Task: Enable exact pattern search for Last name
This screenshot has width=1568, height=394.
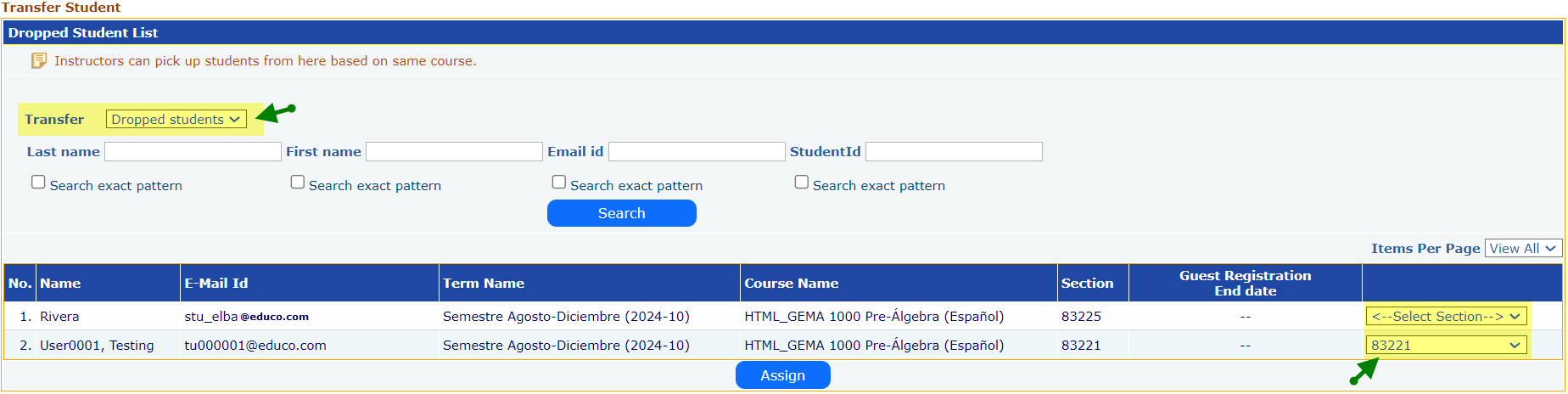Action: (x=38, y=183)
